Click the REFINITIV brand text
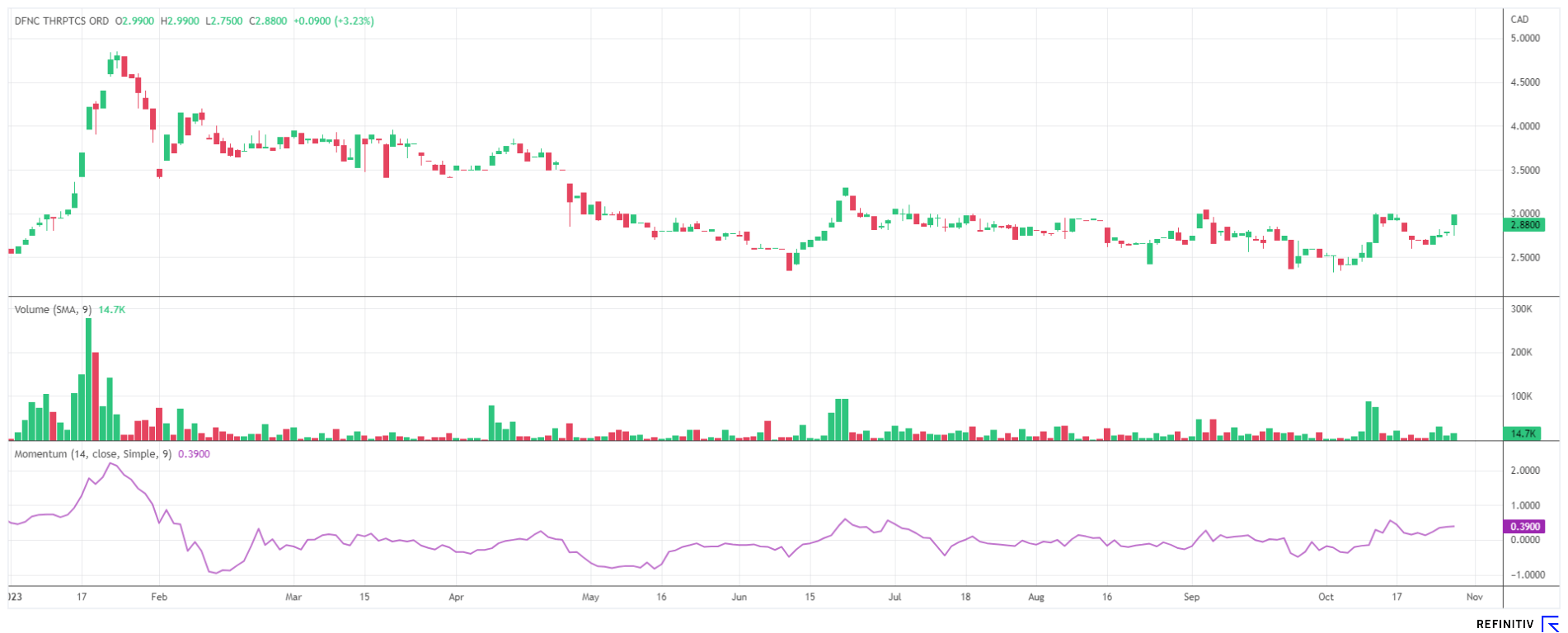The image size is (1568, 633). [x=1505, y=625]
